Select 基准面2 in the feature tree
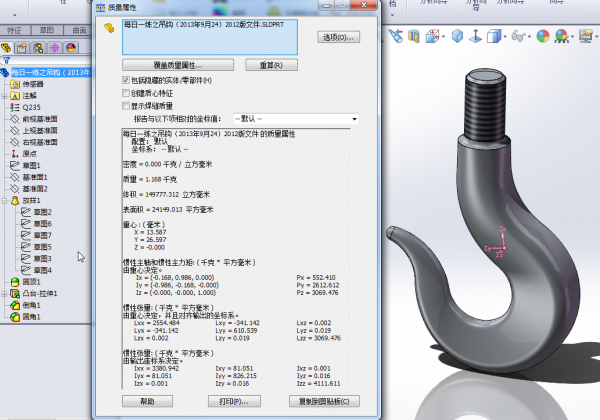600x420 pixels. pos(35,189)
